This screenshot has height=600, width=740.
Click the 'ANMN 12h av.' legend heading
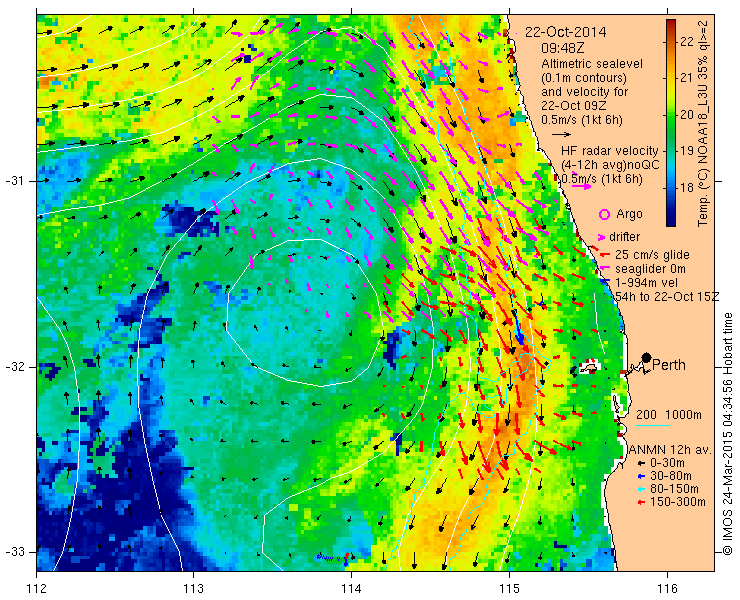pos(670,450)
